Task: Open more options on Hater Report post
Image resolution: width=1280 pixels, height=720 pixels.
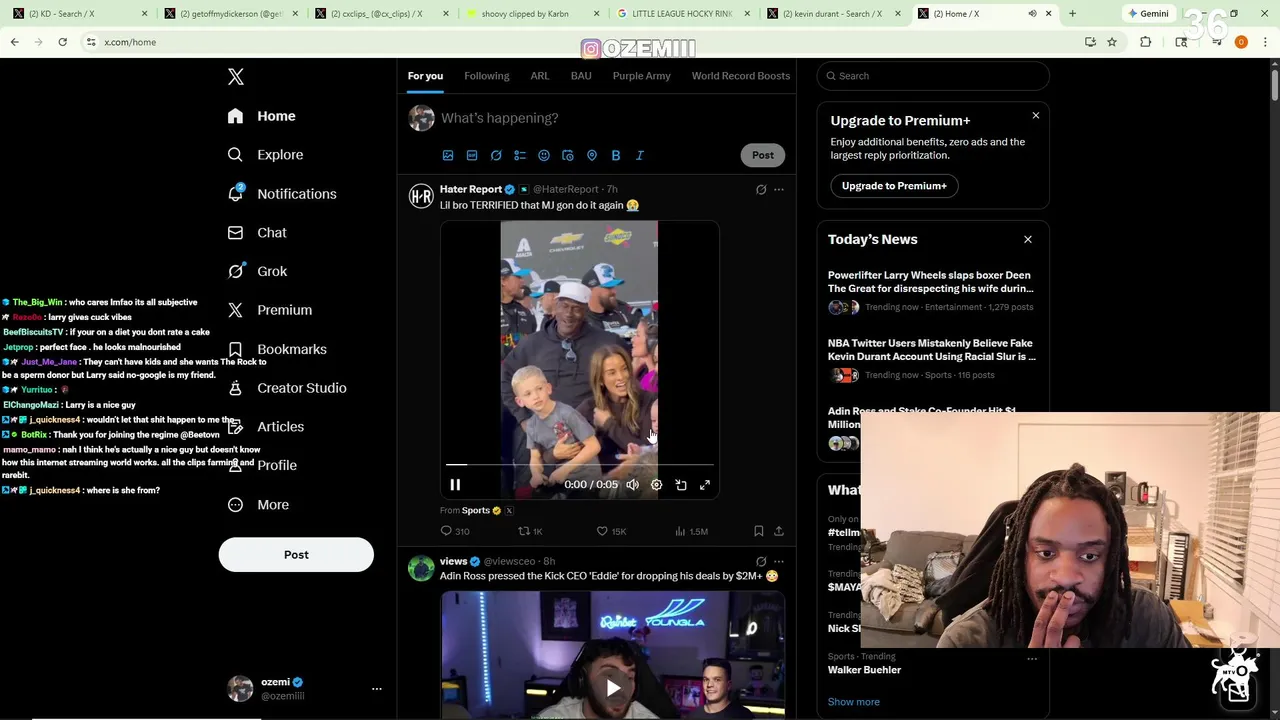Action: (x=779, y=189)
